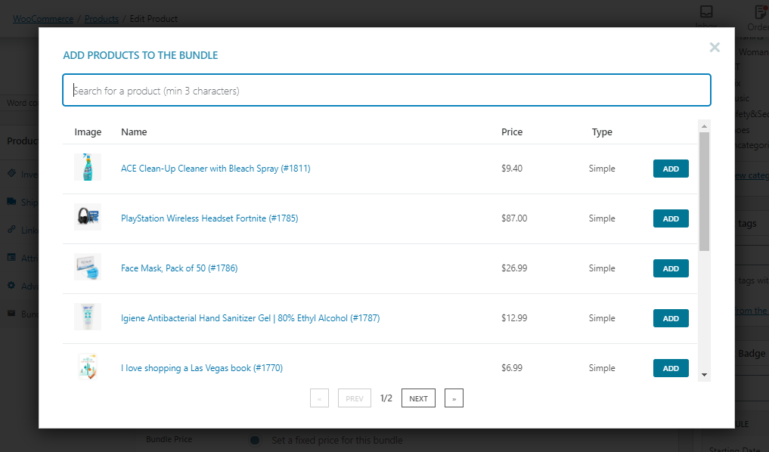The height and width of the screenshot is (452, 769).
Task: Click the Type column header
Action: pos(602,132)
